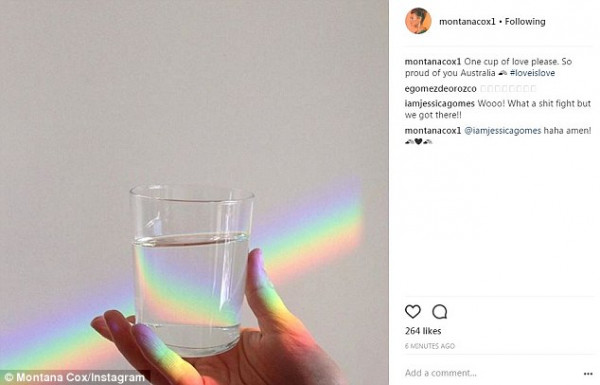Open the #loveislove hashtag
Image resolution: width=600 pixels, height=385 pixels.
(532, 73)
